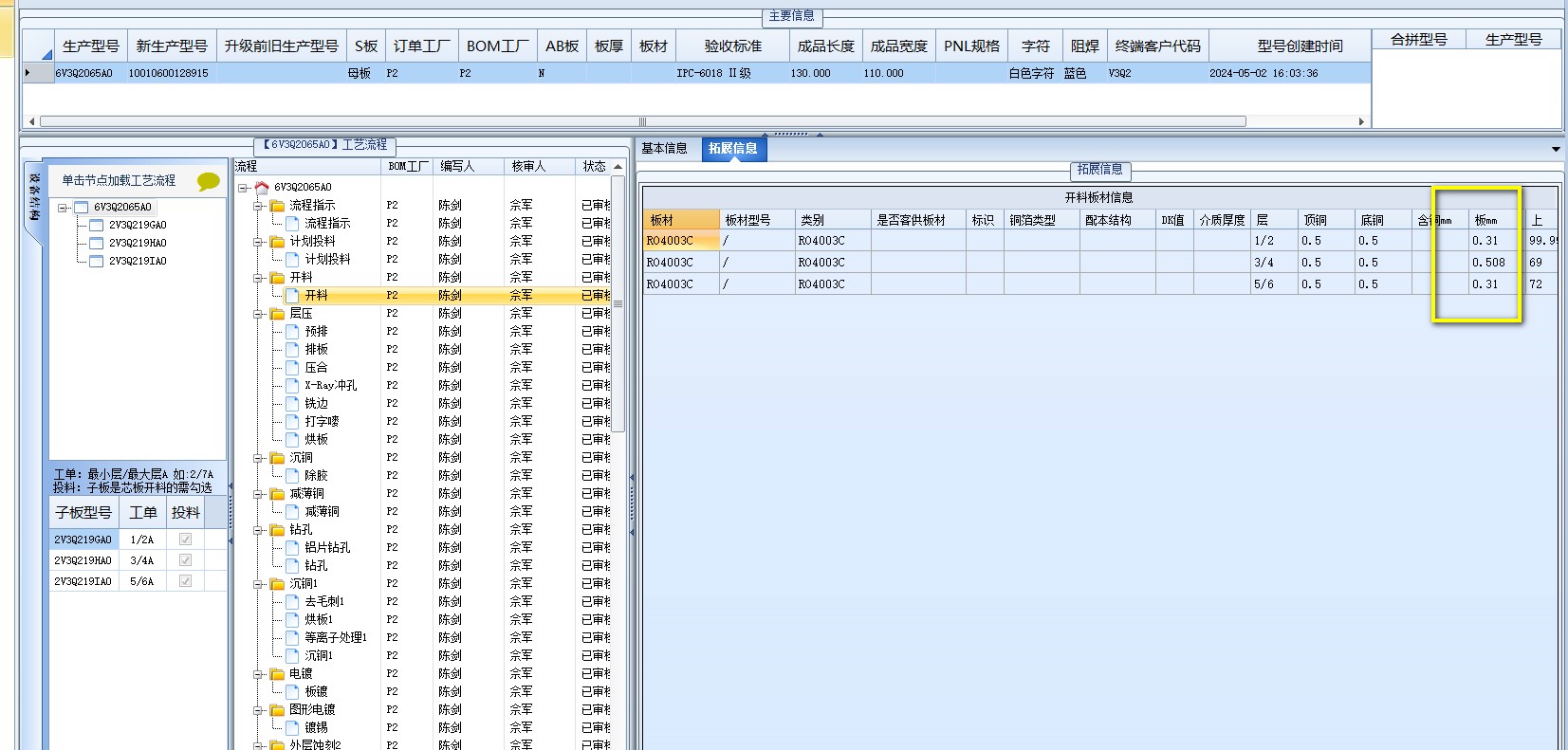The image size is (1568, 750).
Task: Click the window icon of 2V3Q219GA0 node
Action: tap(96, 225)
